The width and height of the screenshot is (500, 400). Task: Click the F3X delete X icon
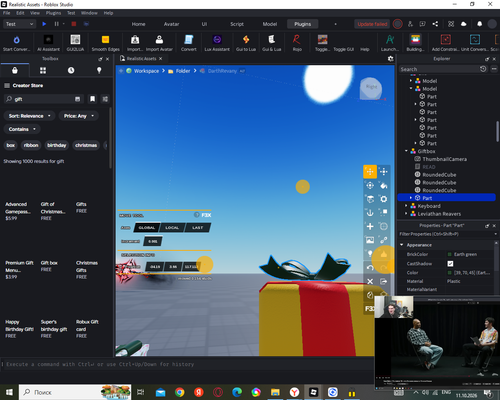(x=370, y=281)
